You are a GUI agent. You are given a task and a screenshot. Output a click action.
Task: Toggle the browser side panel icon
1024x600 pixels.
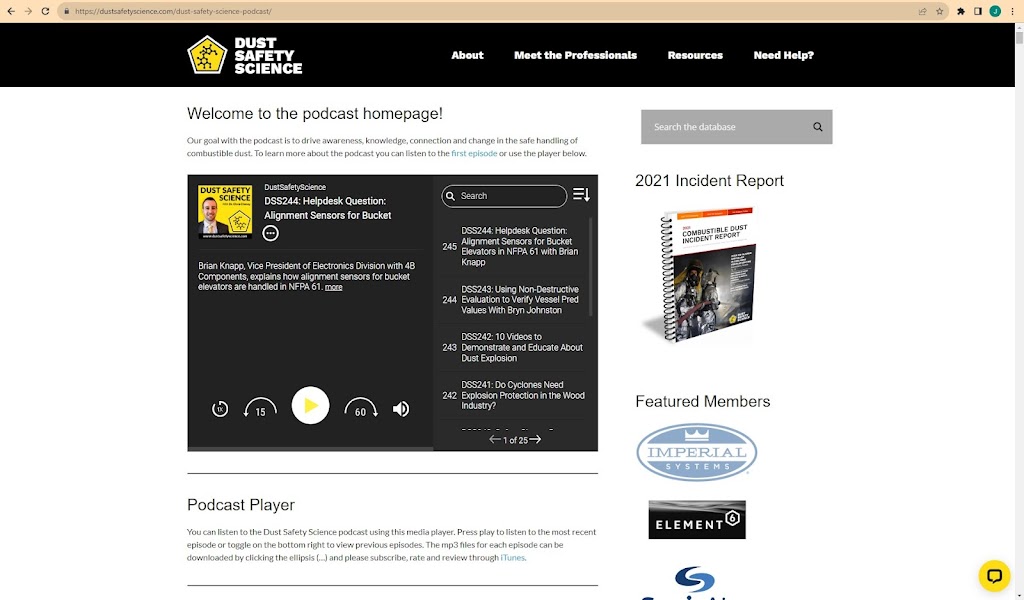(978, 11)
